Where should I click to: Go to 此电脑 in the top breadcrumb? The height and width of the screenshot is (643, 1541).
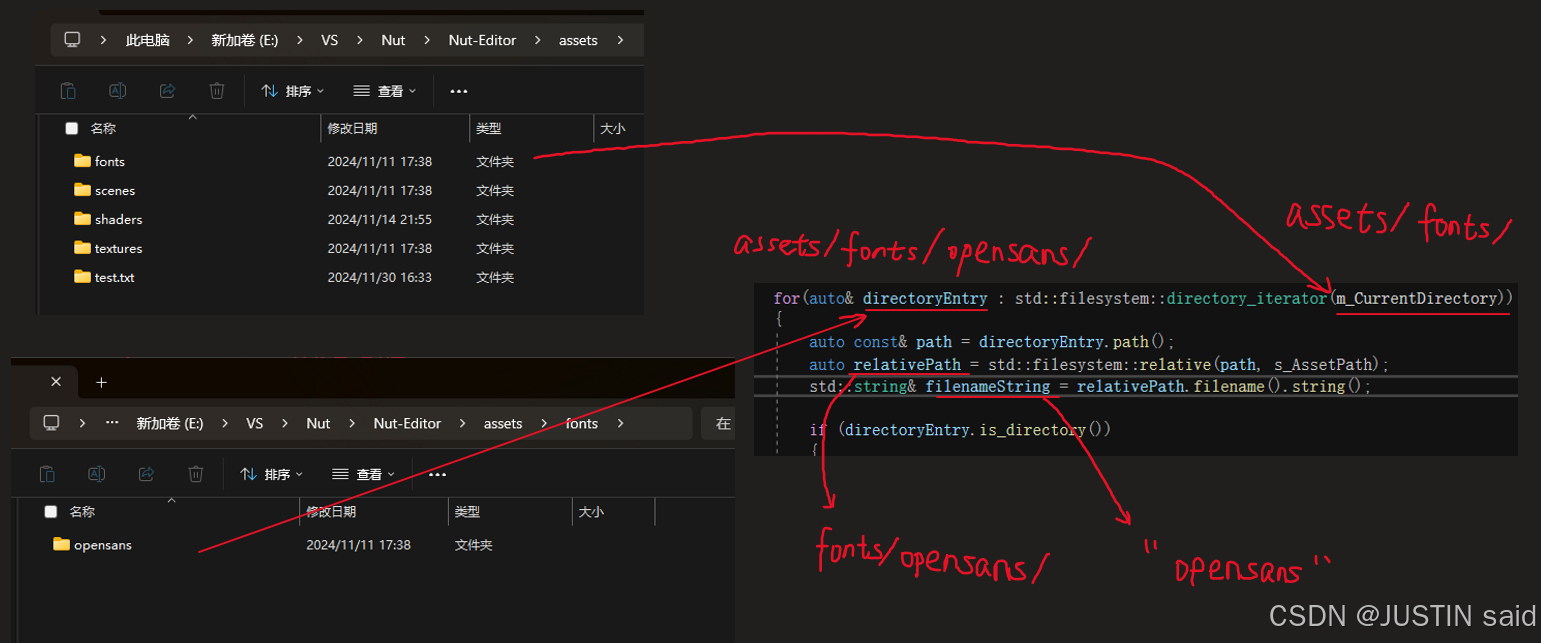147,41
